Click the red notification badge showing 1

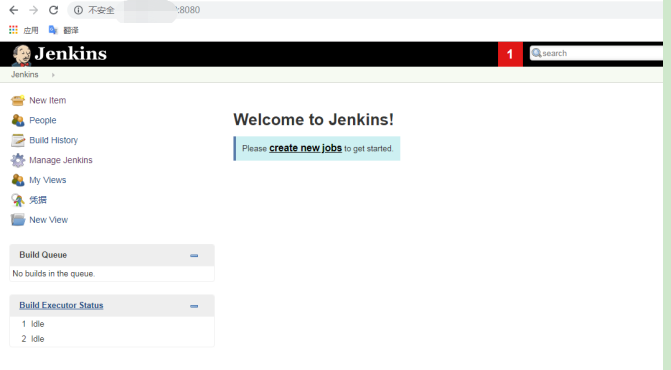(510, 54)
